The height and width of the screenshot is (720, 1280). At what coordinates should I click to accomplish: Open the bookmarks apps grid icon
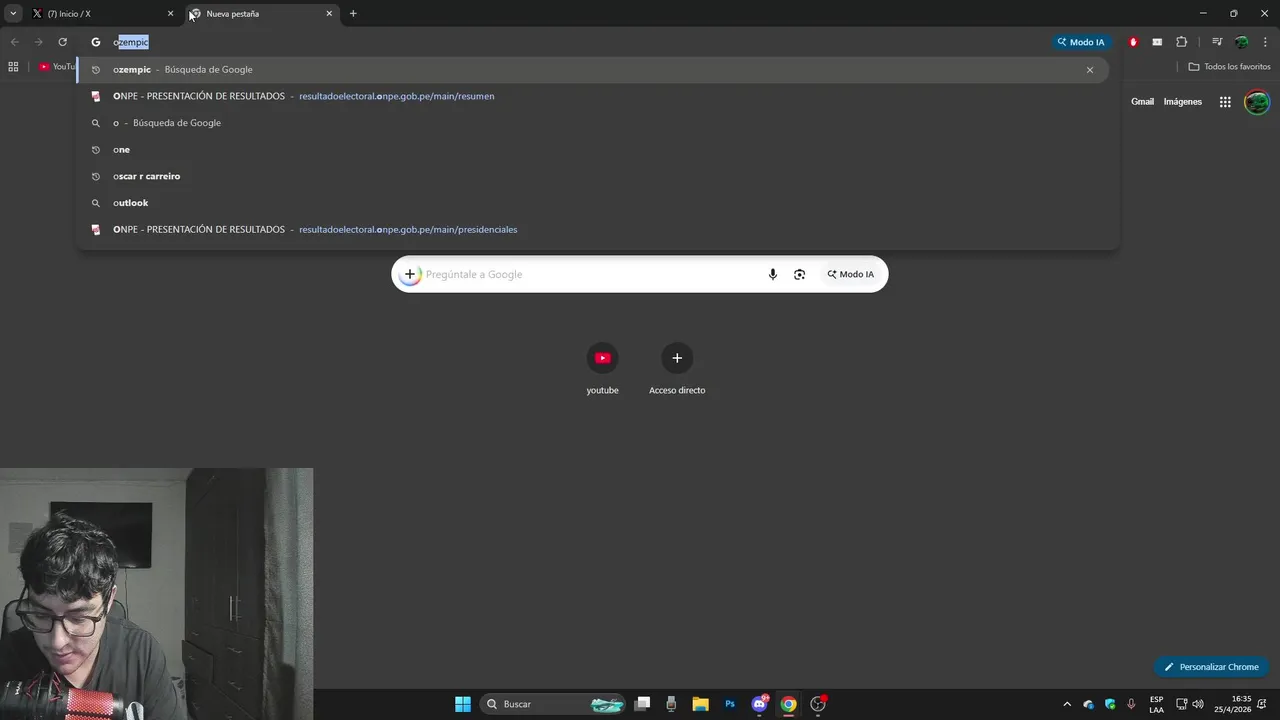coord(13,67)
